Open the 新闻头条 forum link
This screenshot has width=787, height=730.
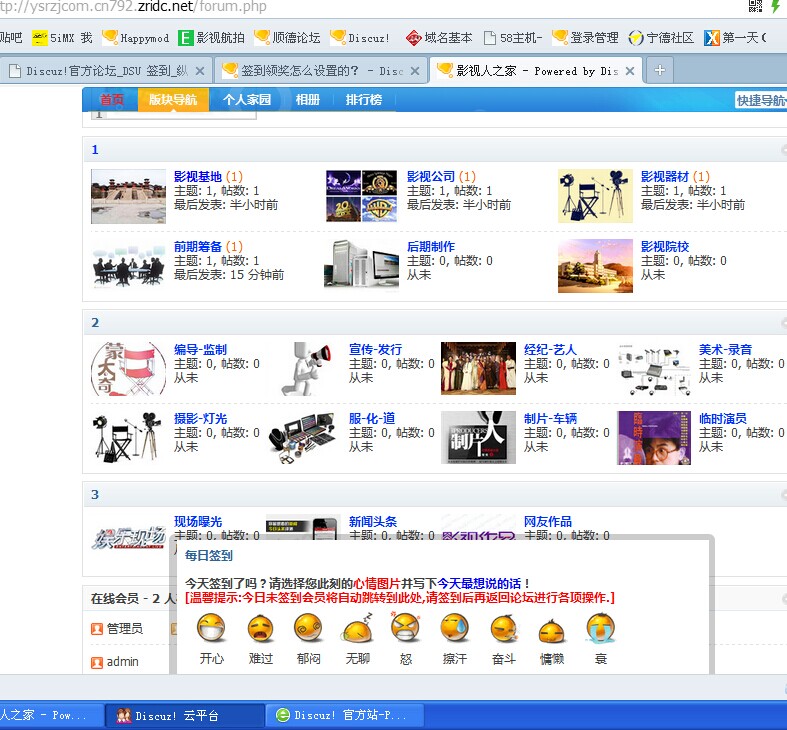373,522
